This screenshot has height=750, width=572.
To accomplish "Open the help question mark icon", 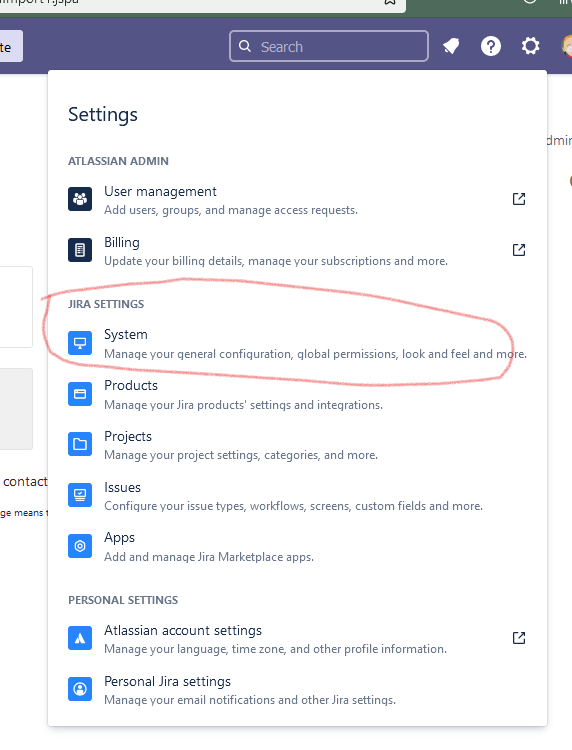I will [491, 46].
